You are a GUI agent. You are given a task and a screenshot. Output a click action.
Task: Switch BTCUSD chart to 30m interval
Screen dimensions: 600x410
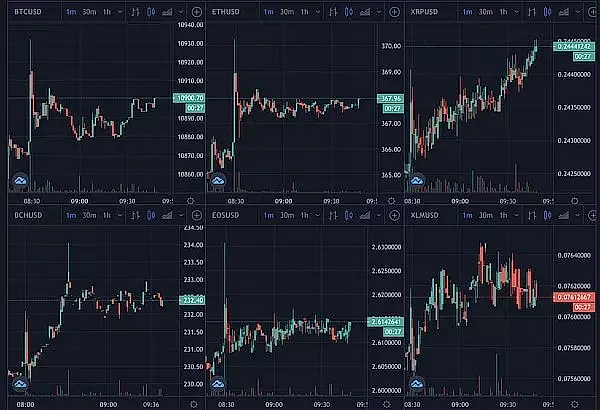tap(90, 12)
